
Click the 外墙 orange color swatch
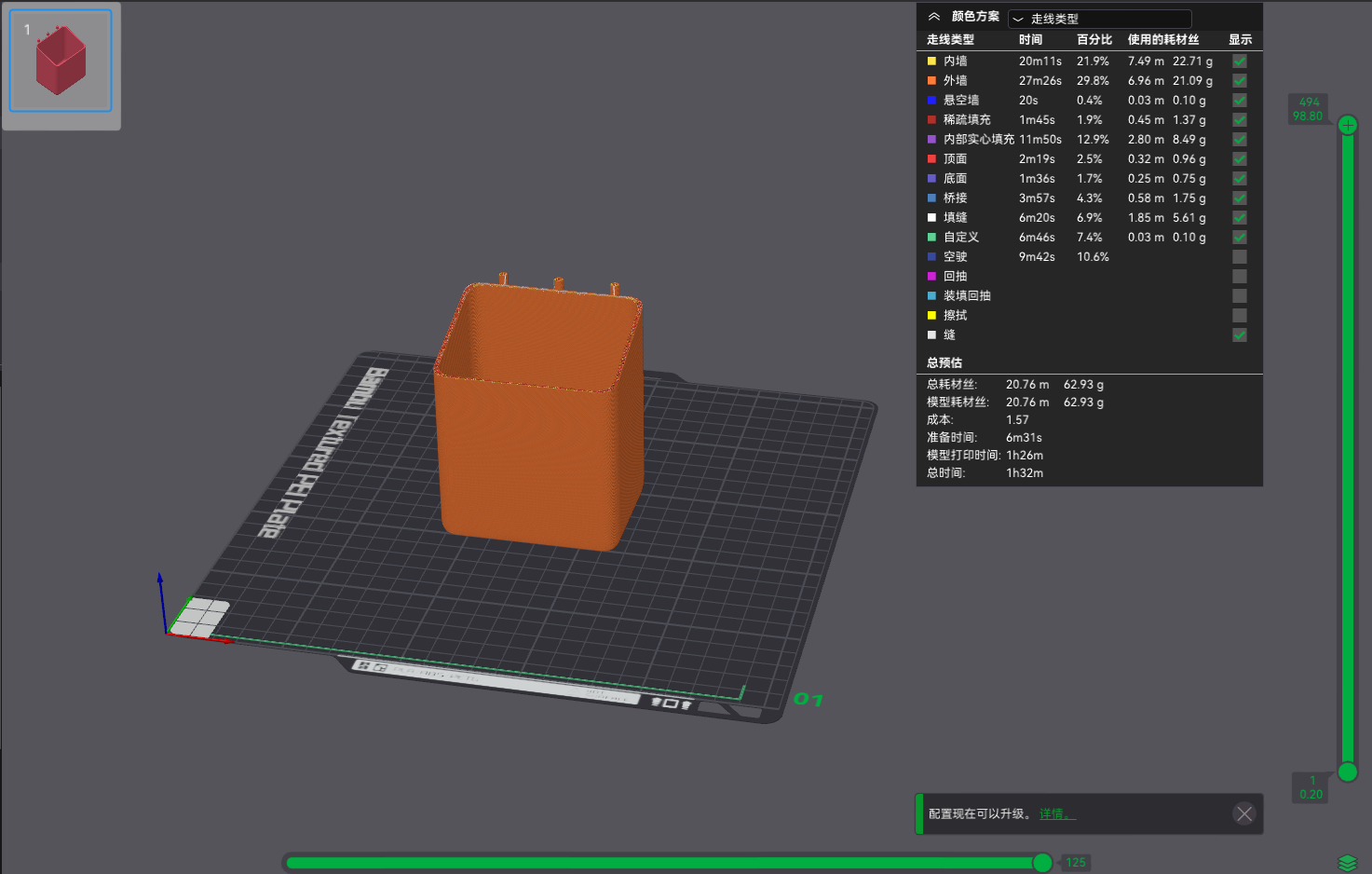coord(931,80)
